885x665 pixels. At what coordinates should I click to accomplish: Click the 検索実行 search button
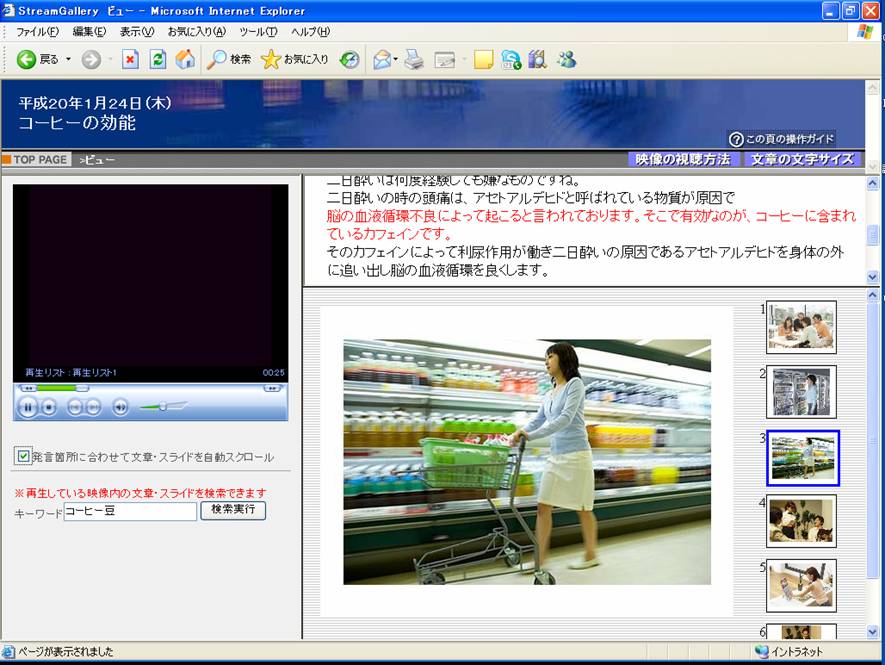tap(233, 510)
